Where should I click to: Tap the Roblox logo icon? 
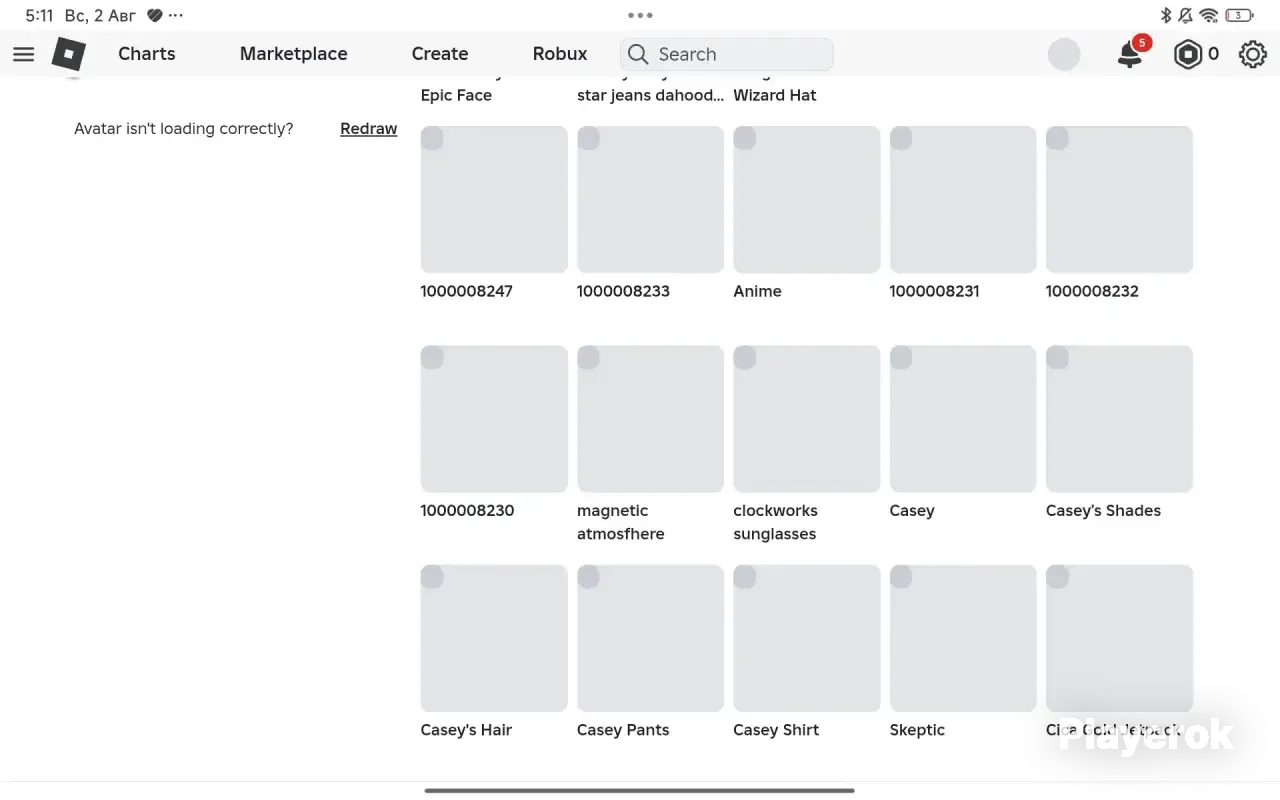coord(69,54)
